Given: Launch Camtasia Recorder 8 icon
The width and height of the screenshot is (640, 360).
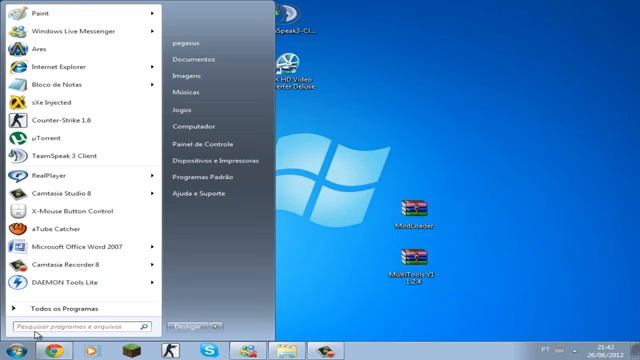Looking at the screenshot, I should [18, 265].
